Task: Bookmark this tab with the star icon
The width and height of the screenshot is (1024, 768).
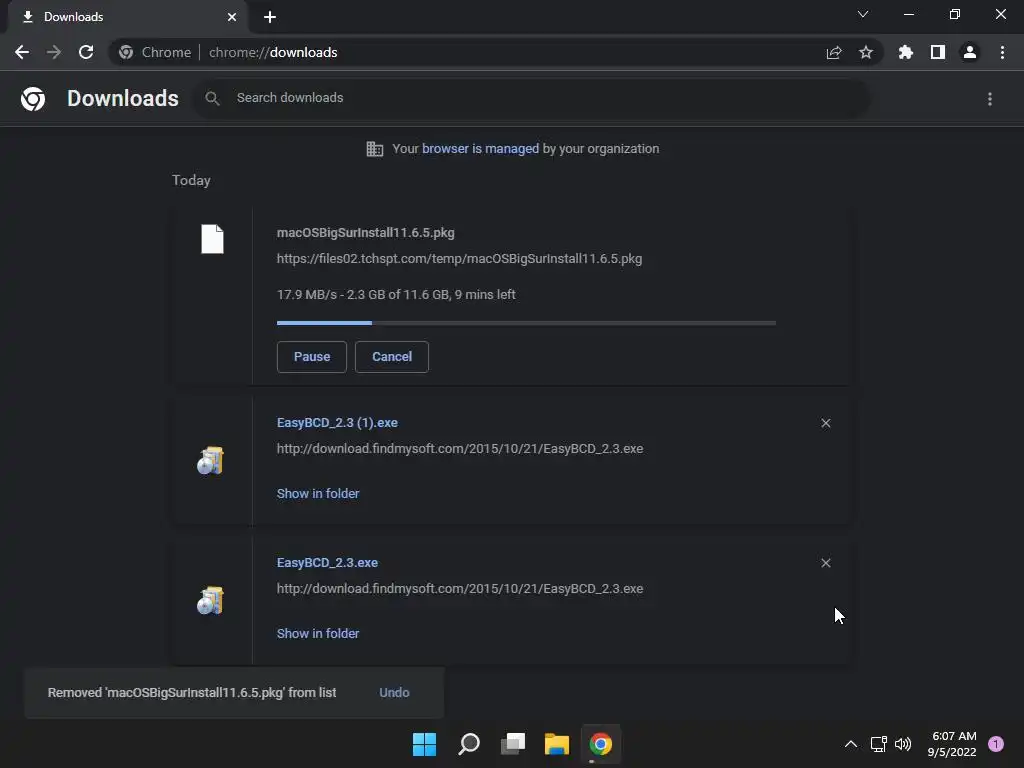Action: click(x=866, y=52)
